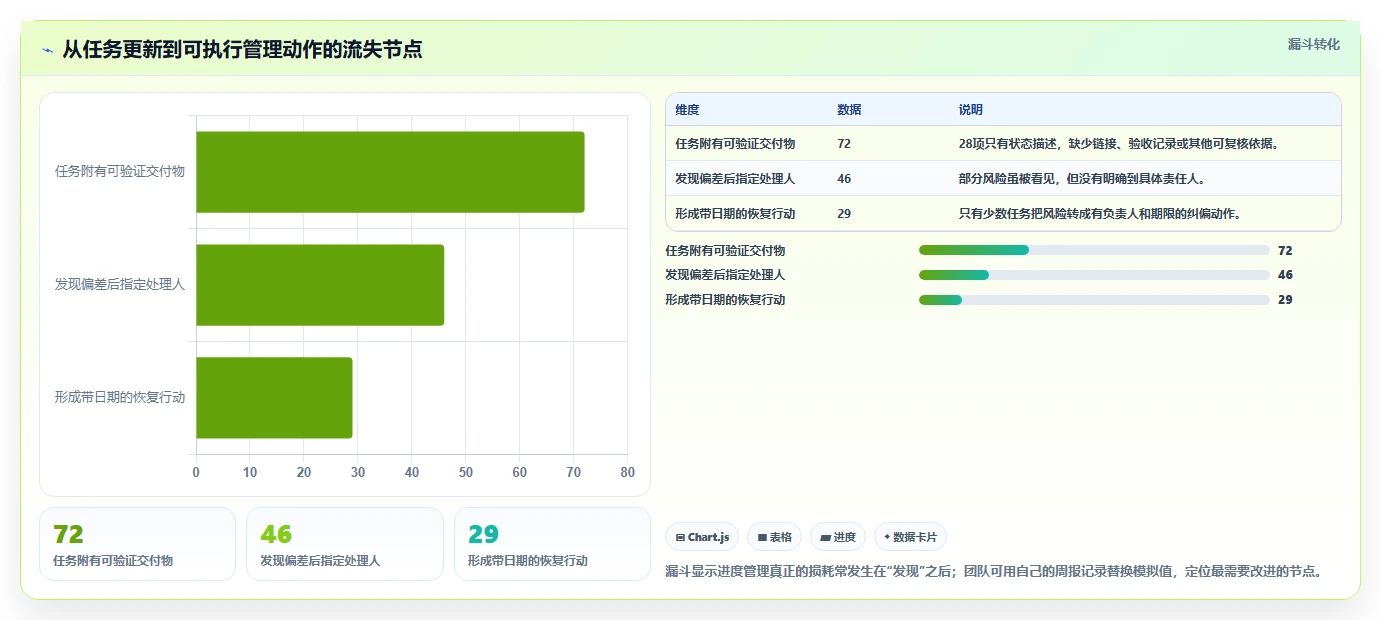The width and height of the screenshot is (1381, 620).
Task: Click the 0 tick on the chart x-axis
Action: click(196, 472)
